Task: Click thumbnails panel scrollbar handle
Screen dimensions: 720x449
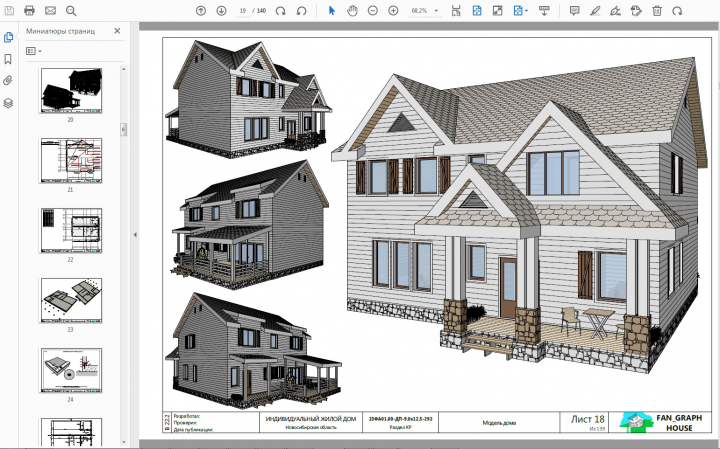Action: click(x=123, y=129)
